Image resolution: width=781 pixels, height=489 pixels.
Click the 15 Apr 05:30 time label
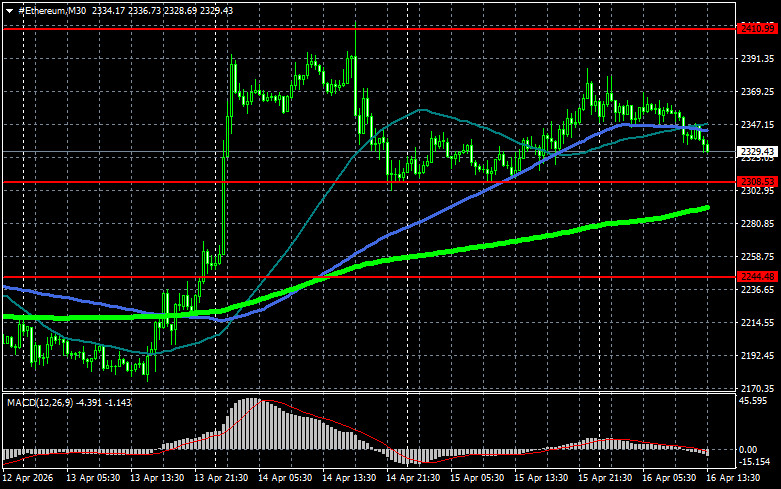[x=477, y=478]
